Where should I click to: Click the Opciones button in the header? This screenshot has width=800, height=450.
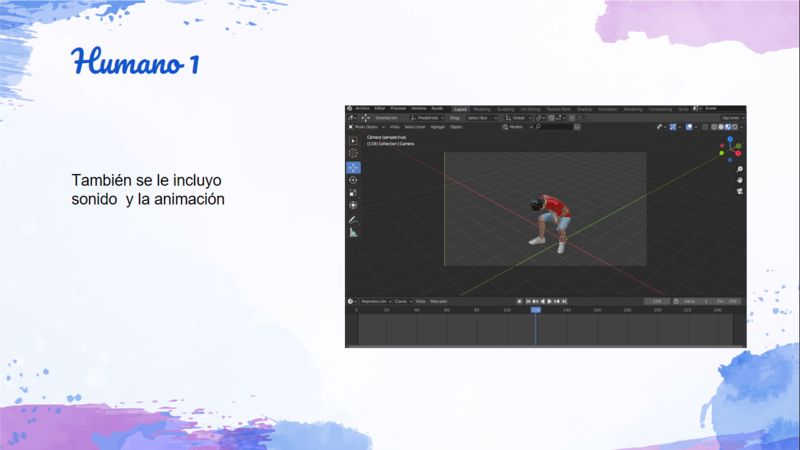click(732, 118)
